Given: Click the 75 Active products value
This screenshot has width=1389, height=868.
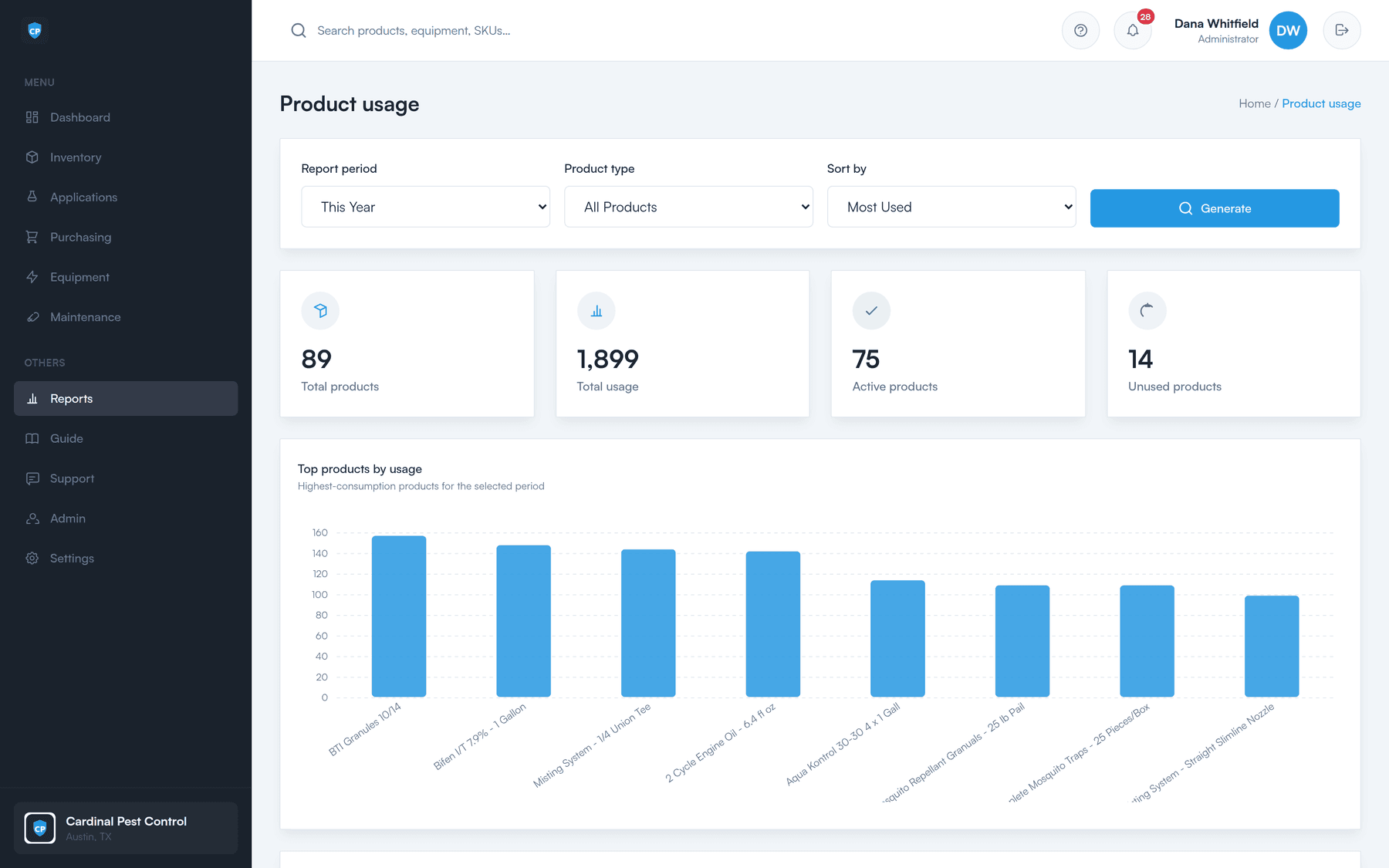Looking at the screenshot, I should coord(866,360).
